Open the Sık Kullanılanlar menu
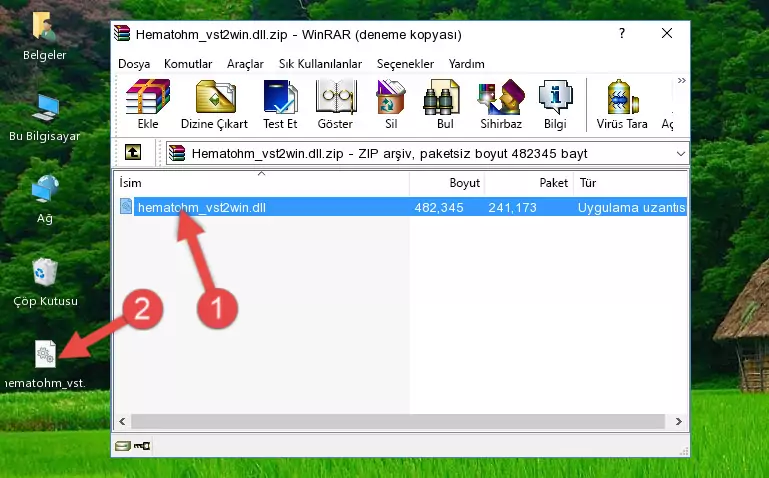This screenshot has width=769, height=478. pyautogui.click(x=320, y=64)
